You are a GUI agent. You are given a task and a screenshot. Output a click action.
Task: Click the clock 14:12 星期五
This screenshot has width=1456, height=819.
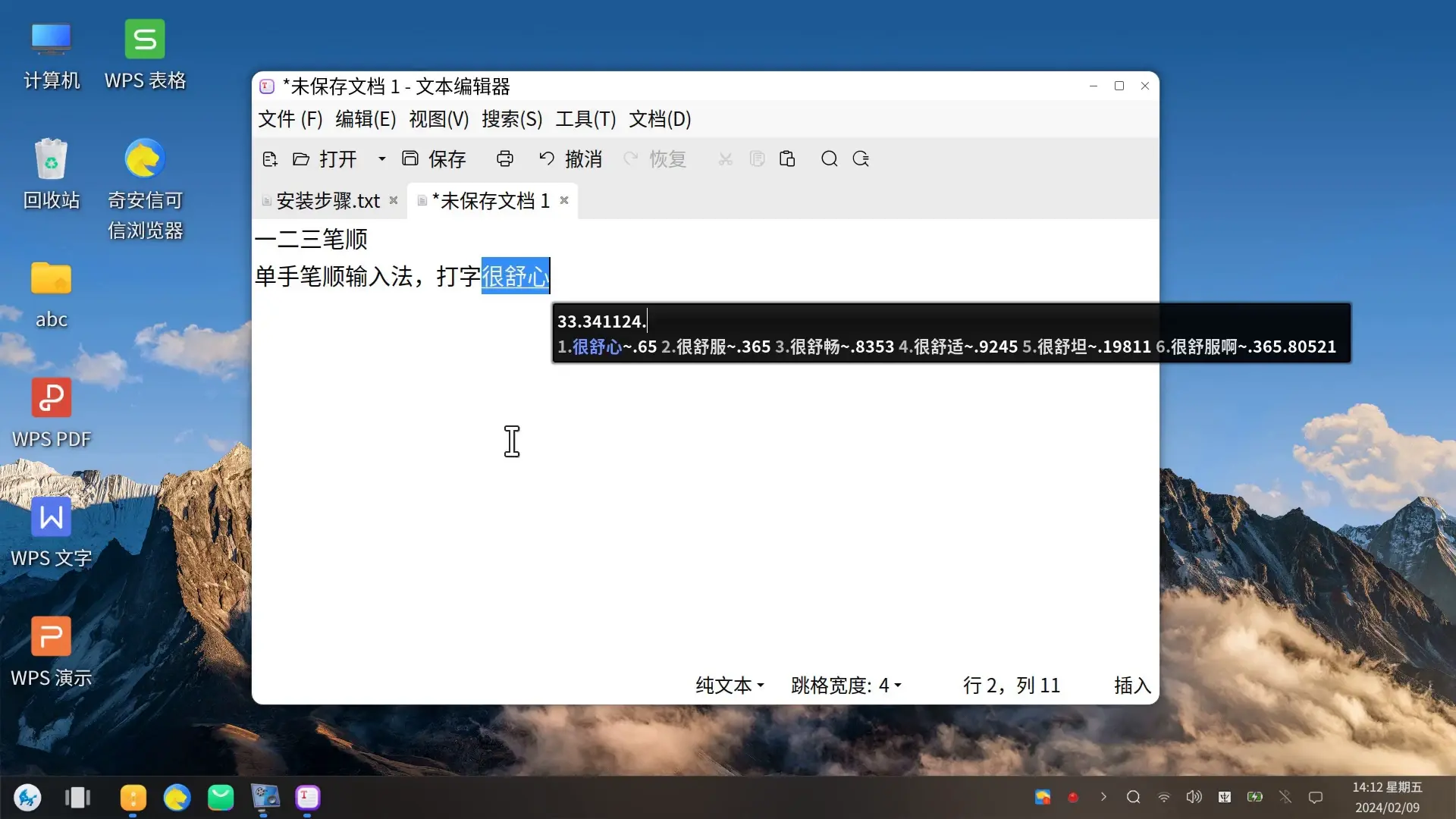tap(1387, 788)
